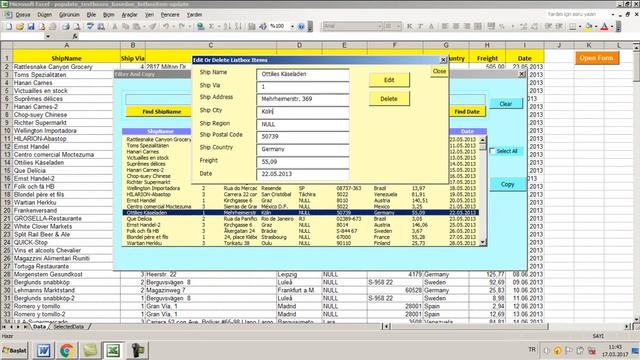This screenshot has width=640, height=360.
Task: Expand the Undo history dropdown arrow
Action: (x=173, y=27)
